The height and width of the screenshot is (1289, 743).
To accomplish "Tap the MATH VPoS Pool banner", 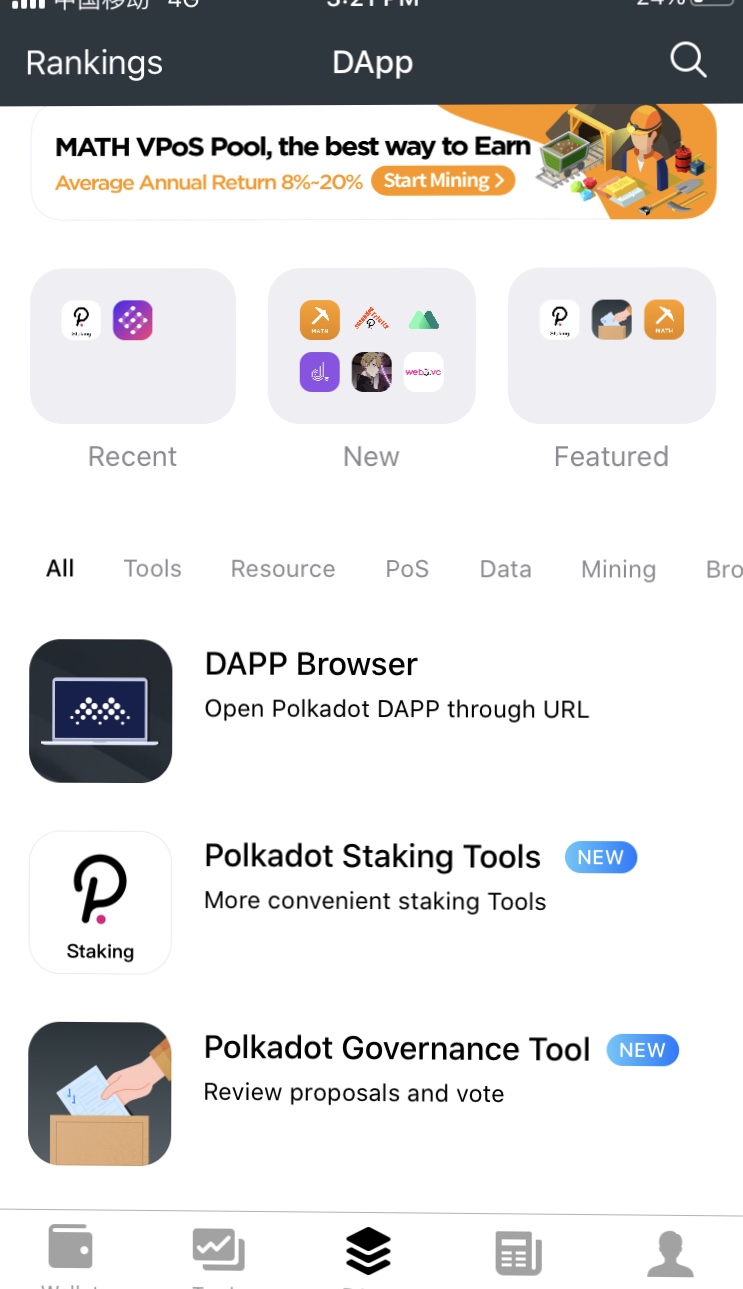I will tap(374, 162).
